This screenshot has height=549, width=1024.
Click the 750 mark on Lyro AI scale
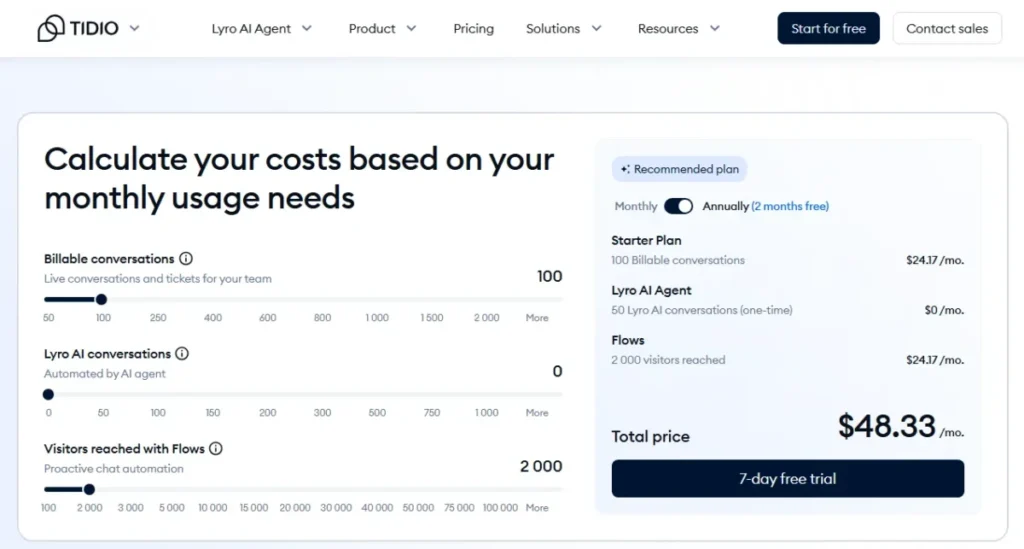[x=432, y=413]
